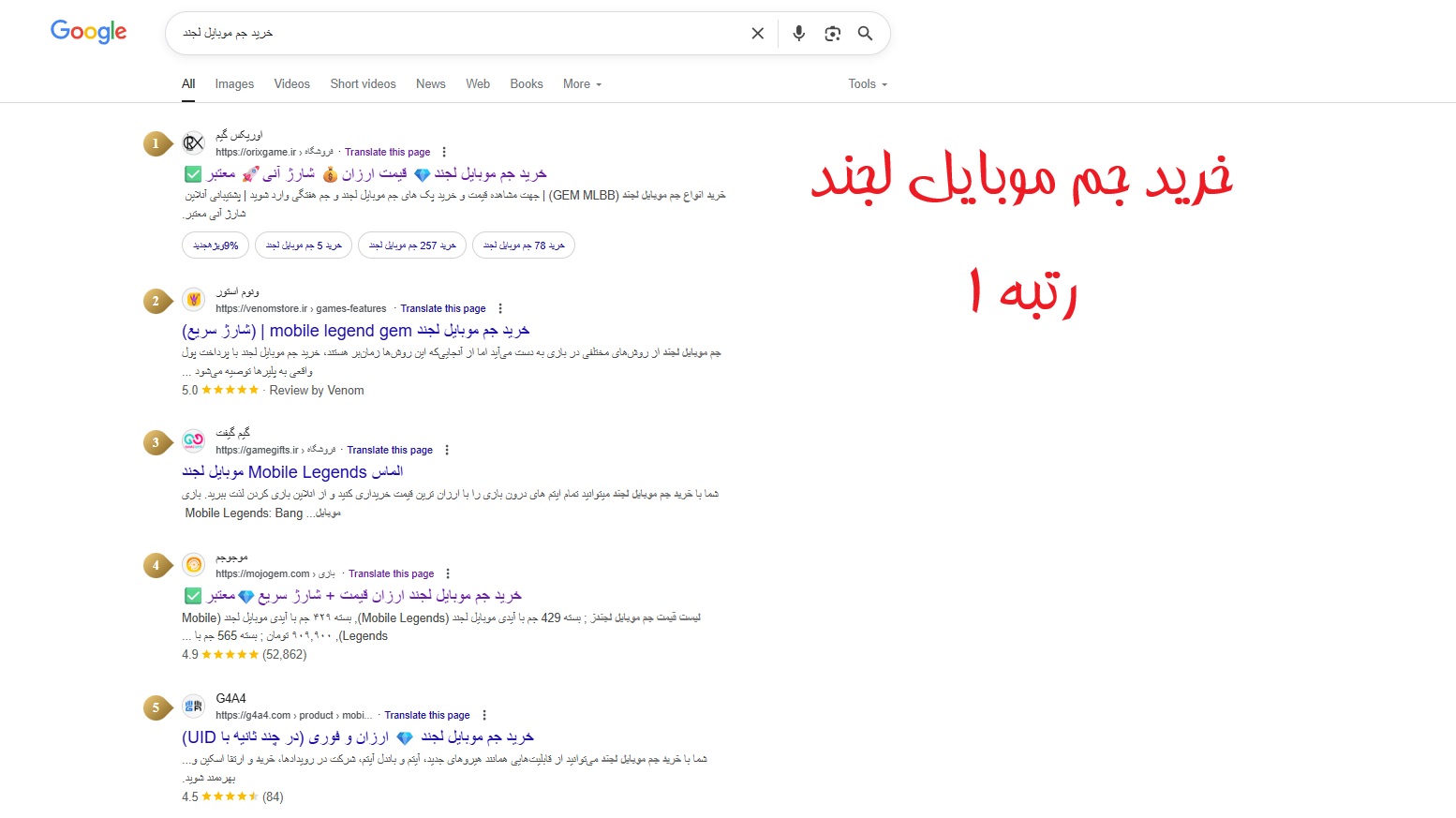Click Translate this page for gamegifts.ir
The width and height of the screenshot is (1456, 818).
[390, 450]
